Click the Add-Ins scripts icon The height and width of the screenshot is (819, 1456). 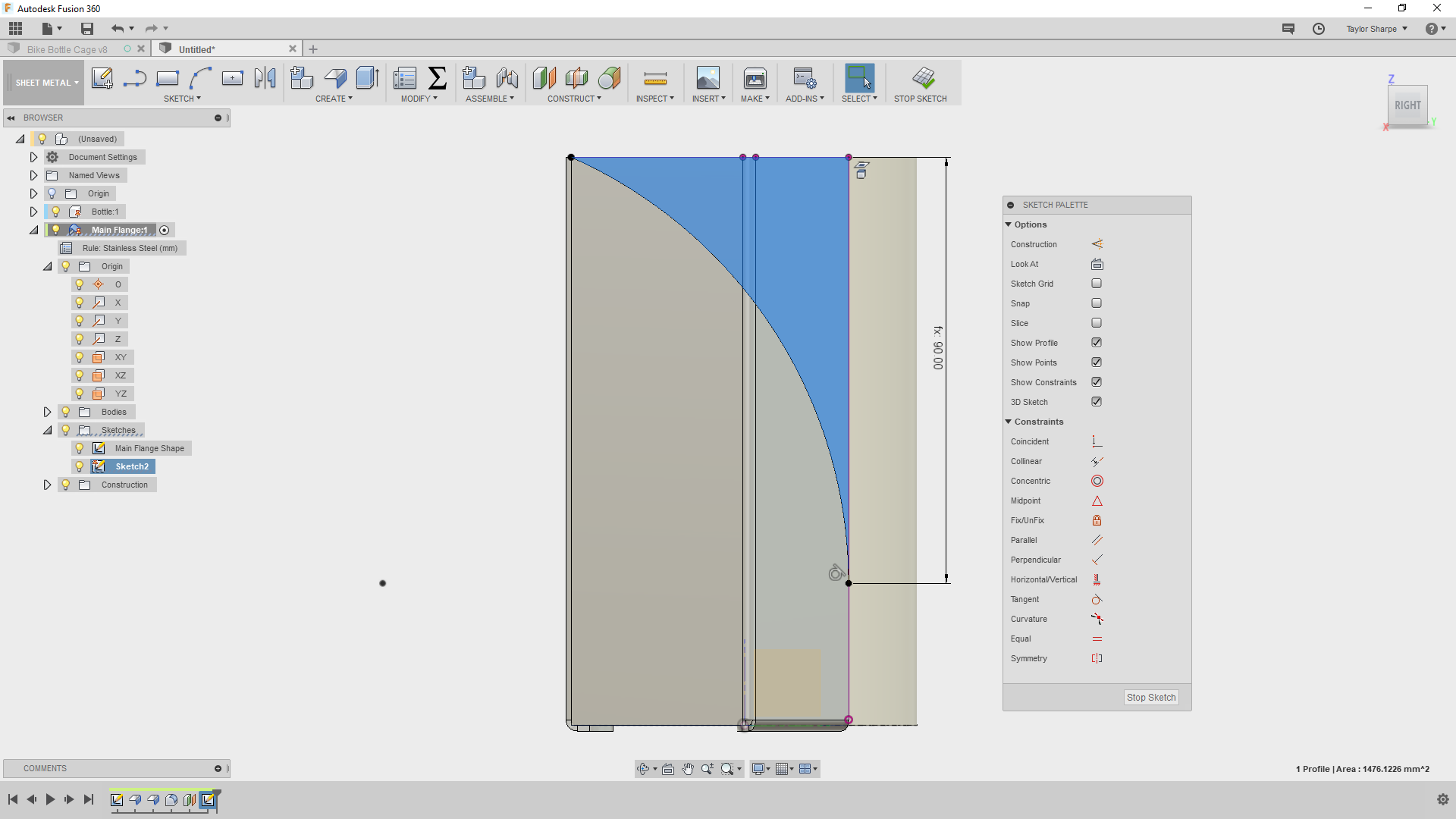[x=804, y=78]
